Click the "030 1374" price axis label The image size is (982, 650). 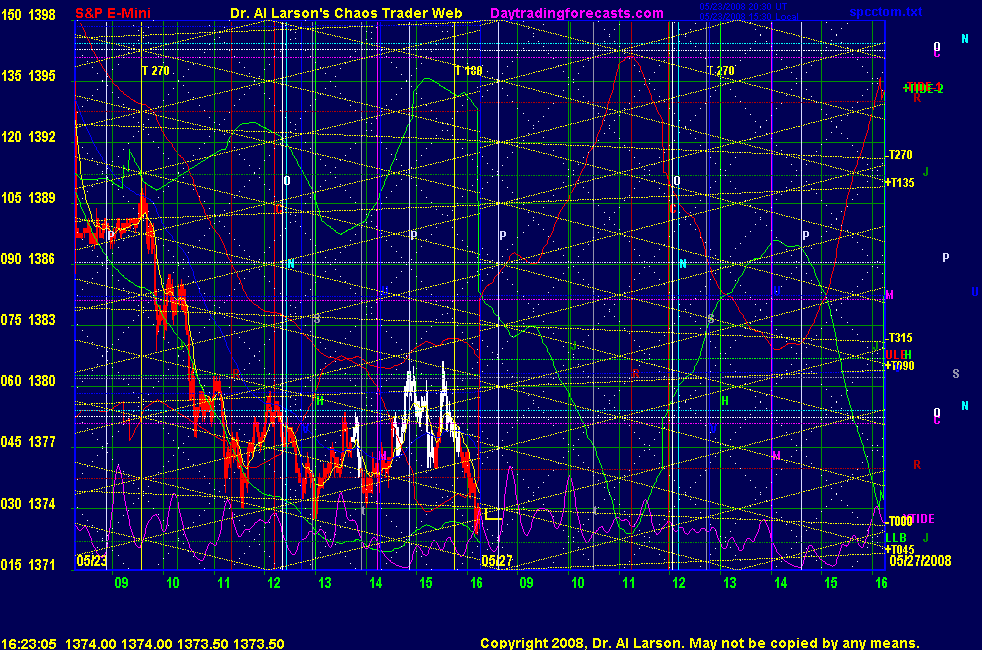[28, 503]
